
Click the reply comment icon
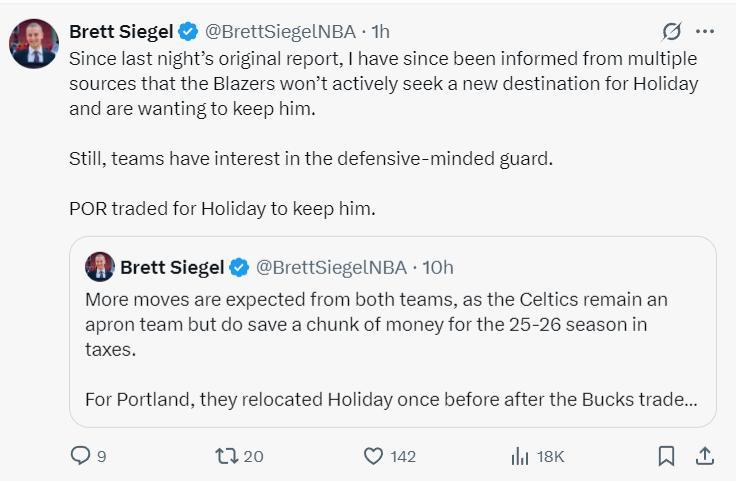click(81, 456)
